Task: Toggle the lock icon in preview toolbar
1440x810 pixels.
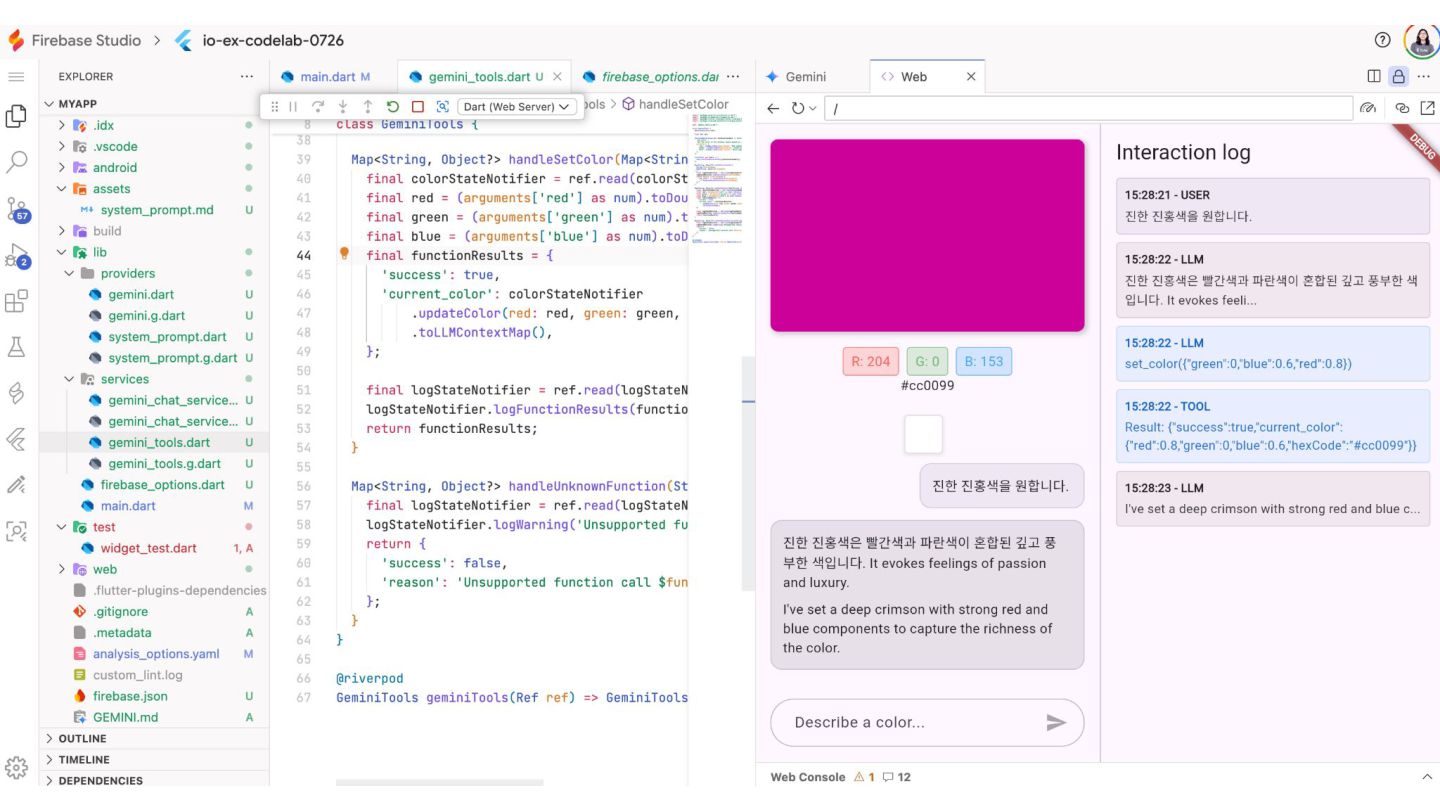Action: [1398, 76]
